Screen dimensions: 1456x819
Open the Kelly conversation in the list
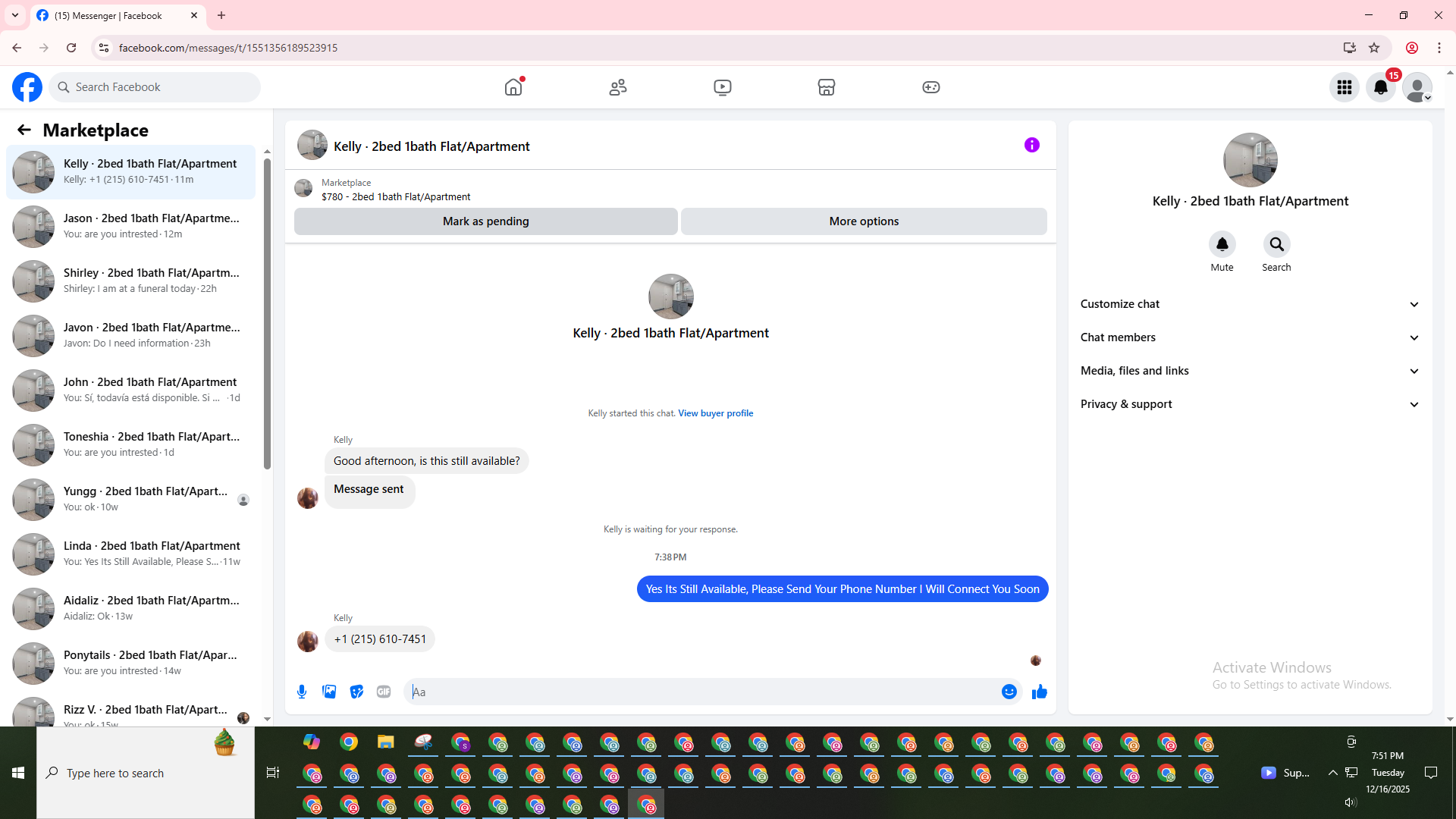coord(131,172)
